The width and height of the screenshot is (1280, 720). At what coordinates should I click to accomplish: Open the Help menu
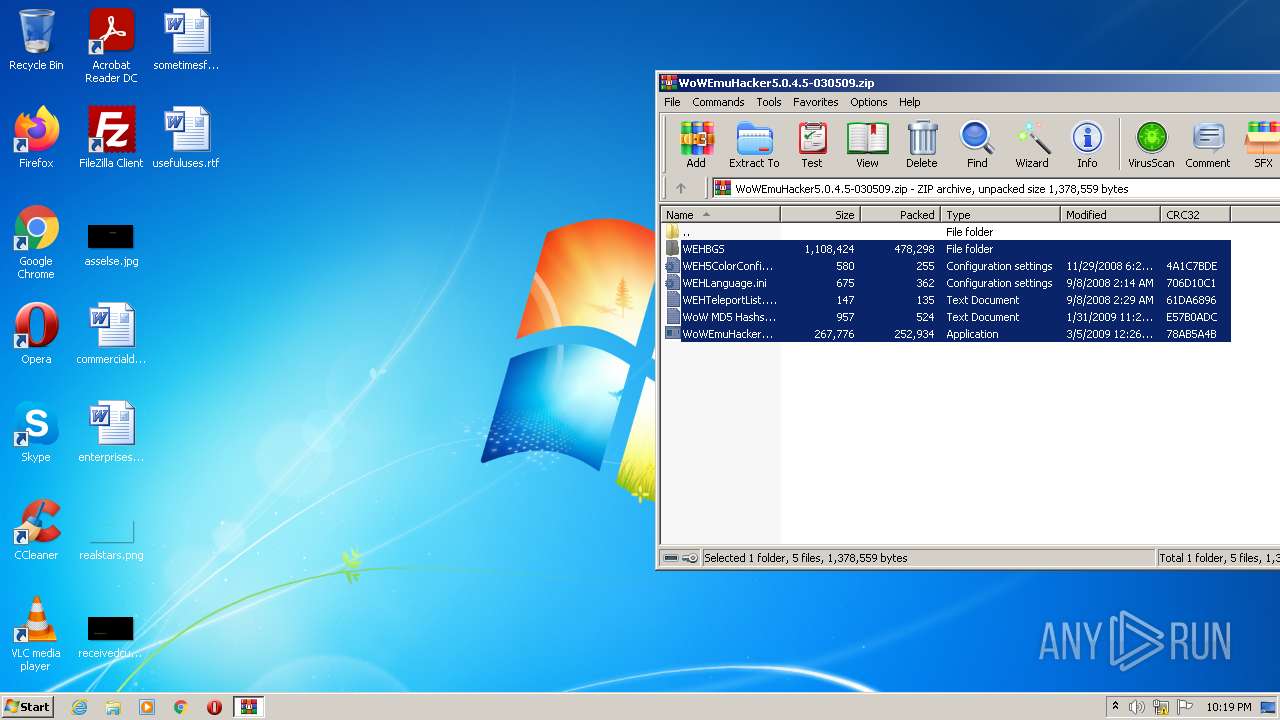point(909,102)
